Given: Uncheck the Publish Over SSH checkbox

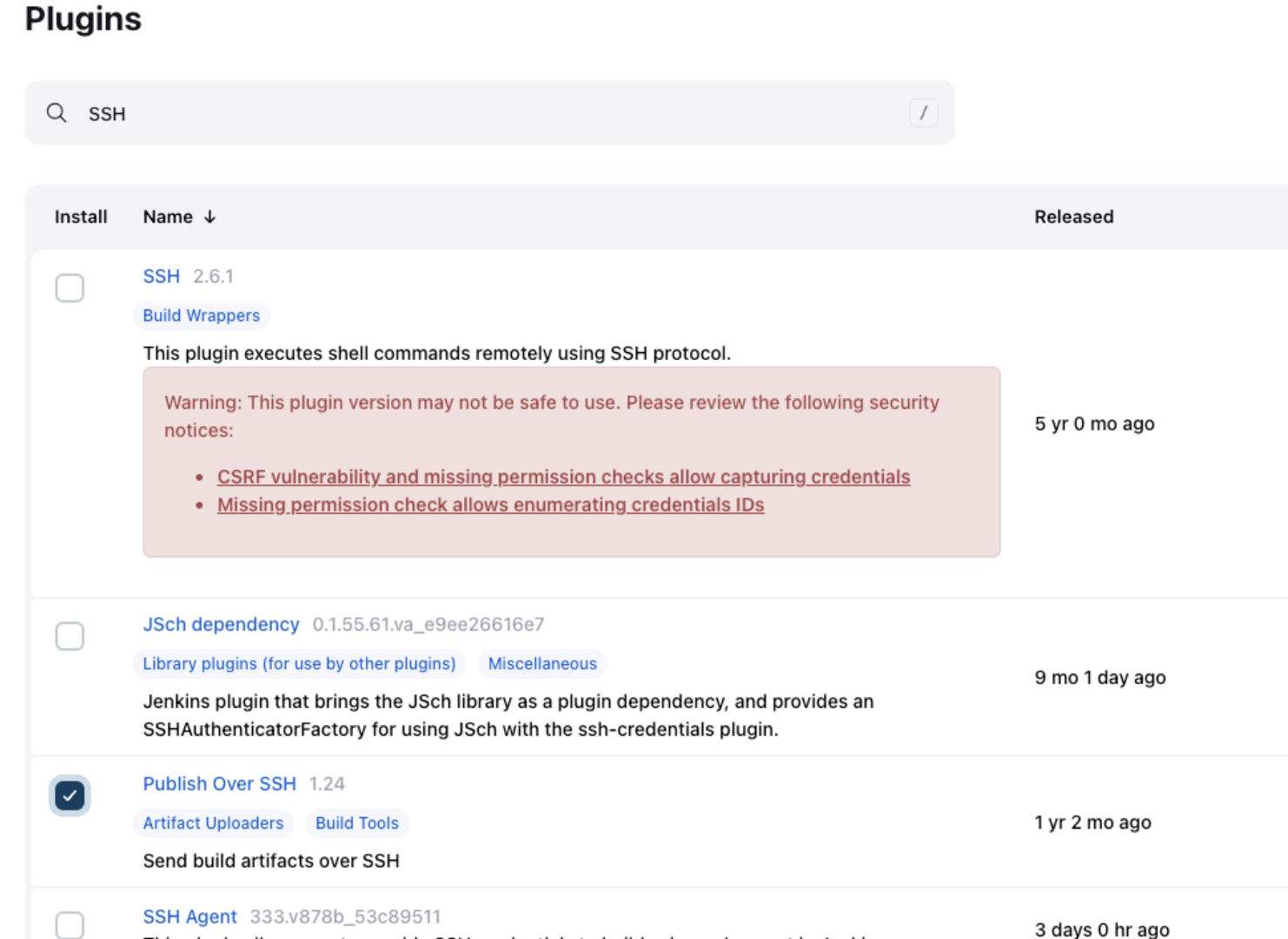Looking at the screenshot, I should point(70,796).
